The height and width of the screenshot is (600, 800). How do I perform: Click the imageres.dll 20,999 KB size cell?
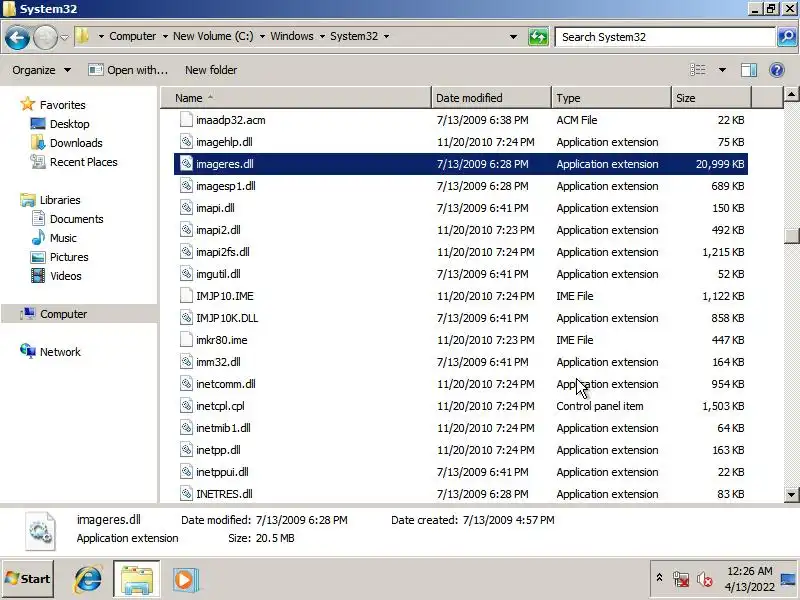point(720,164)
